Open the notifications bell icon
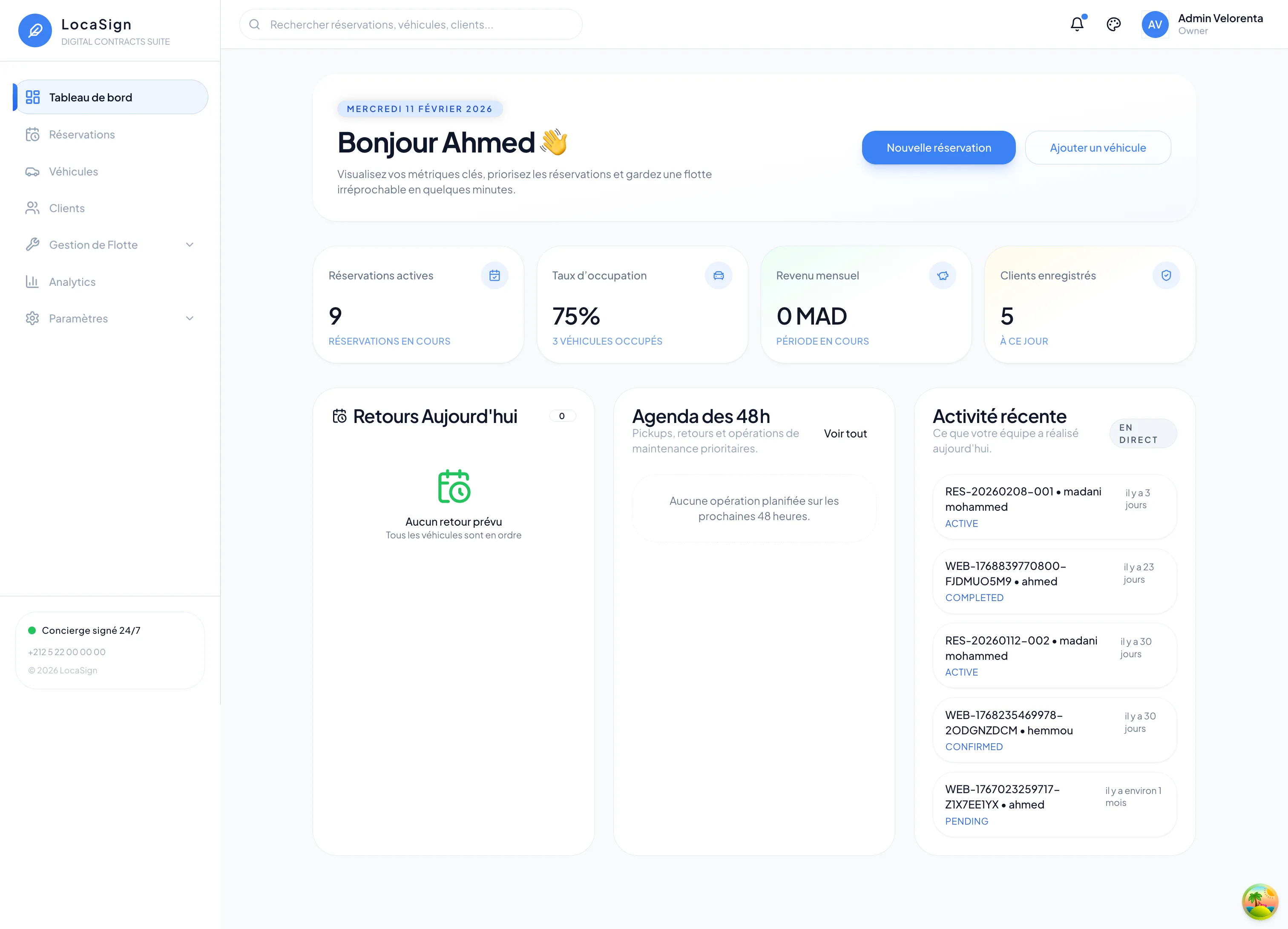The width and height of the screenshot is (1288, 929). click(1077, 24)
